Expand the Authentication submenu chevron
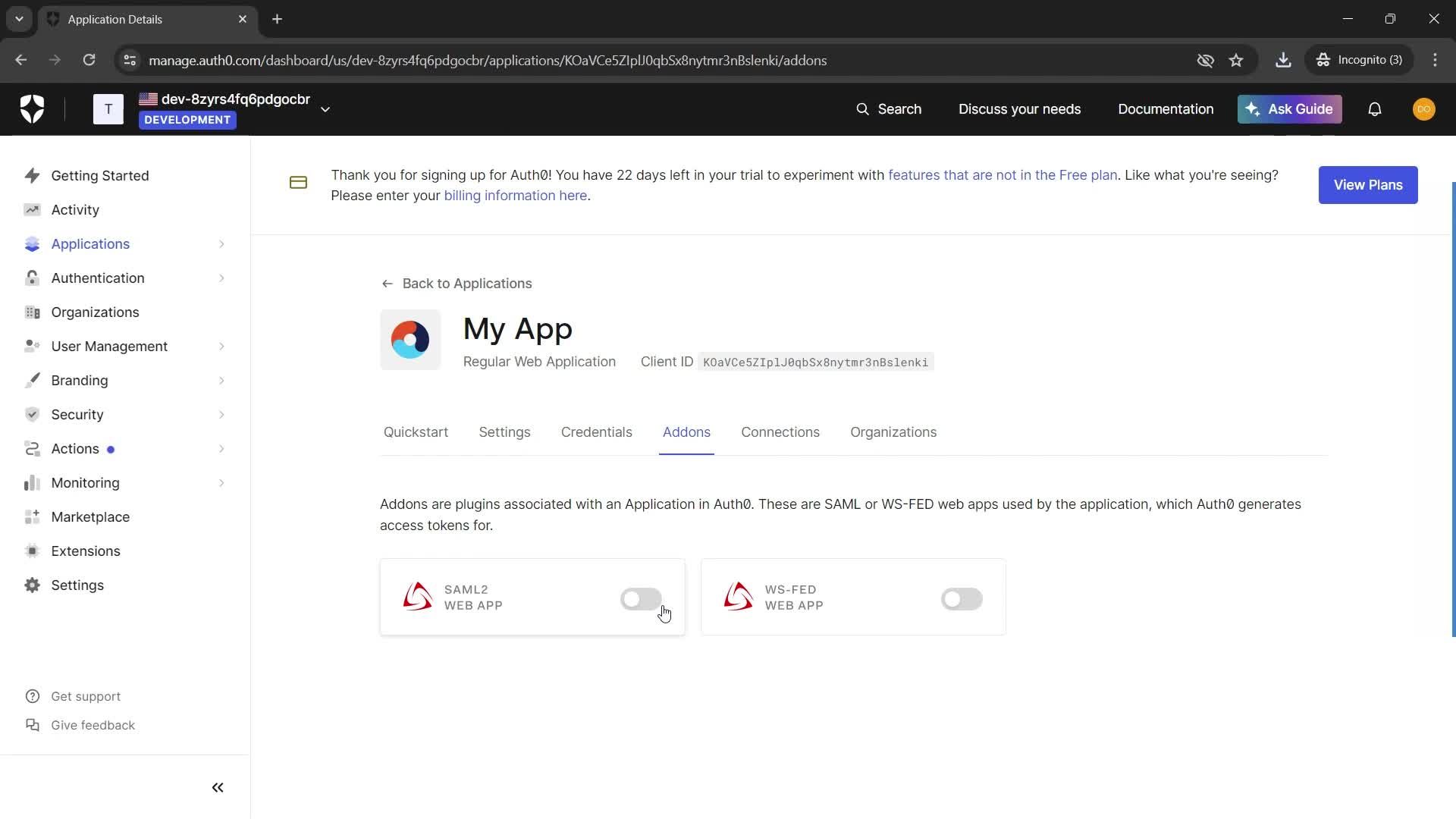 (221, 278)
